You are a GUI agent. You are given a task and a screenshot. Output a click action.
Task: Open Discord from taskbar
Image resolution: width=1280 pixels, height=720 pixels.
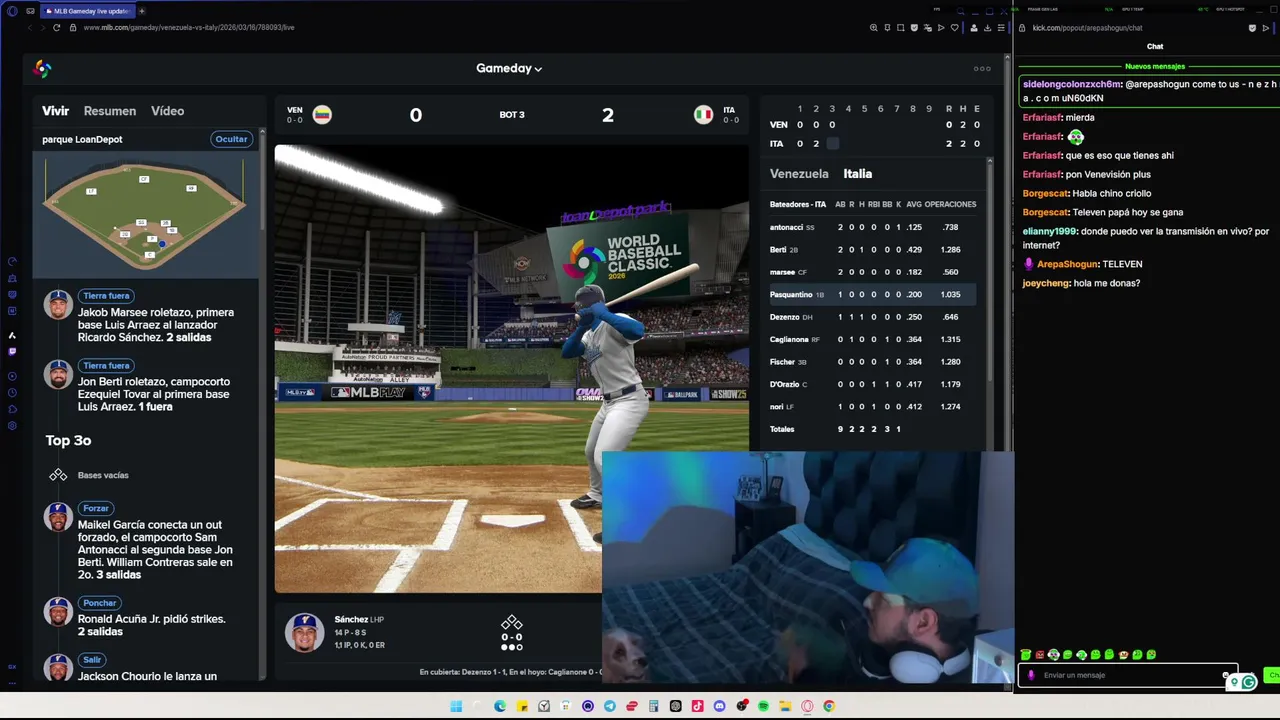click(x=719, y=706)
